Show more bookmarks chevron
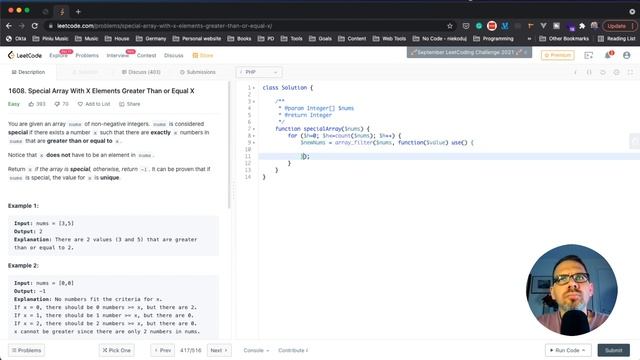 pyautogui.click(x=529, y=39)
